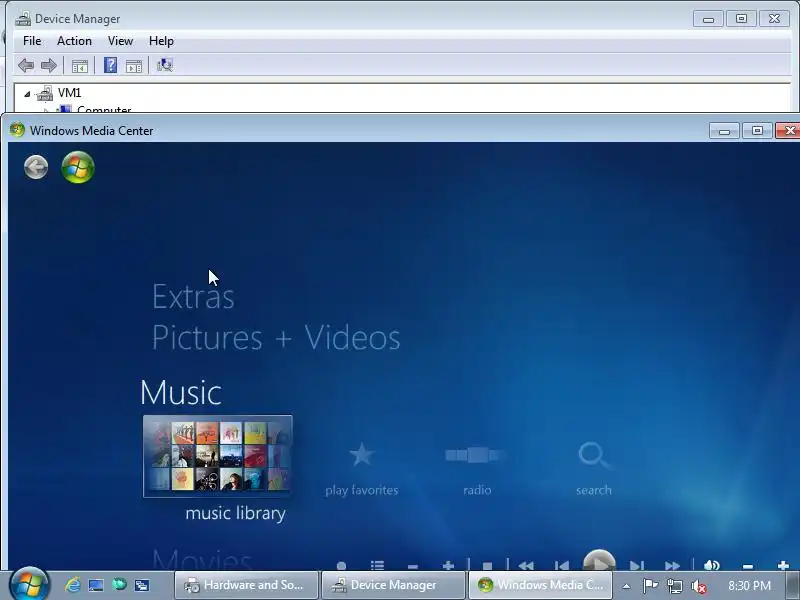This screenshot has height=600, width=800.
Task: Click the Show desktop strip
Action: click(x=793, y=585)
